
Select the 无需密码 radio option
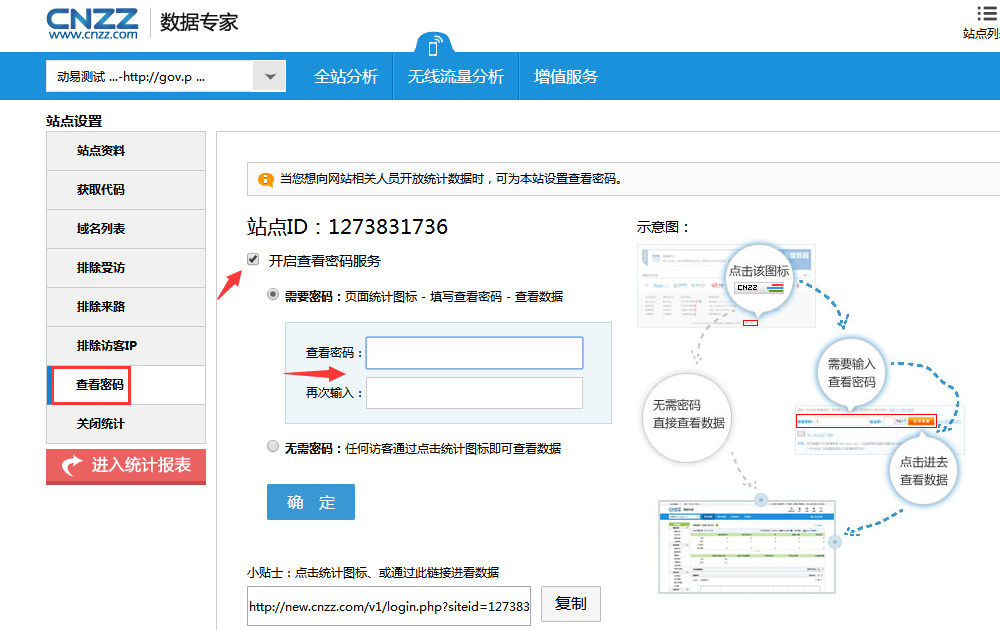click(273, 447)
